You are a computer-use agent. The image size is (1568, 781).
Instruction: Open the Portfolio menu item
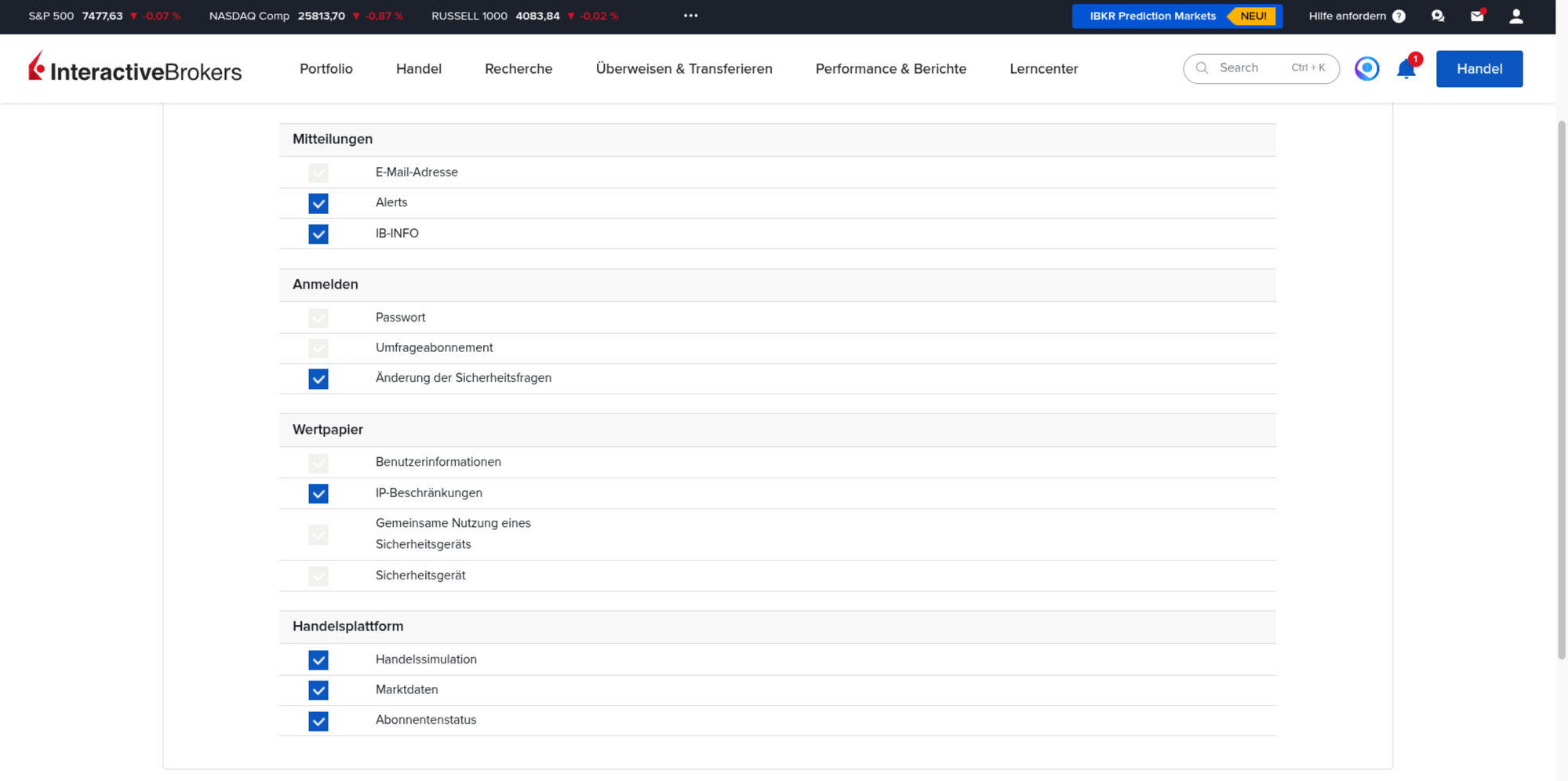[x=326, y=69]
